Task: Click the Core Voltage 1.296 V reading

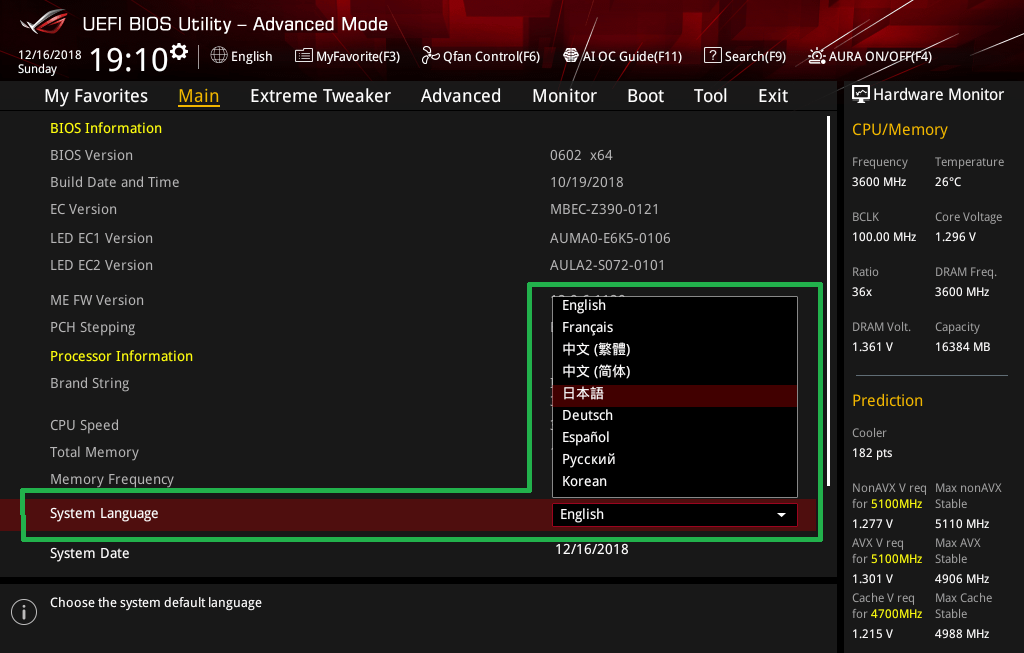Action: [x=955, y=237]
